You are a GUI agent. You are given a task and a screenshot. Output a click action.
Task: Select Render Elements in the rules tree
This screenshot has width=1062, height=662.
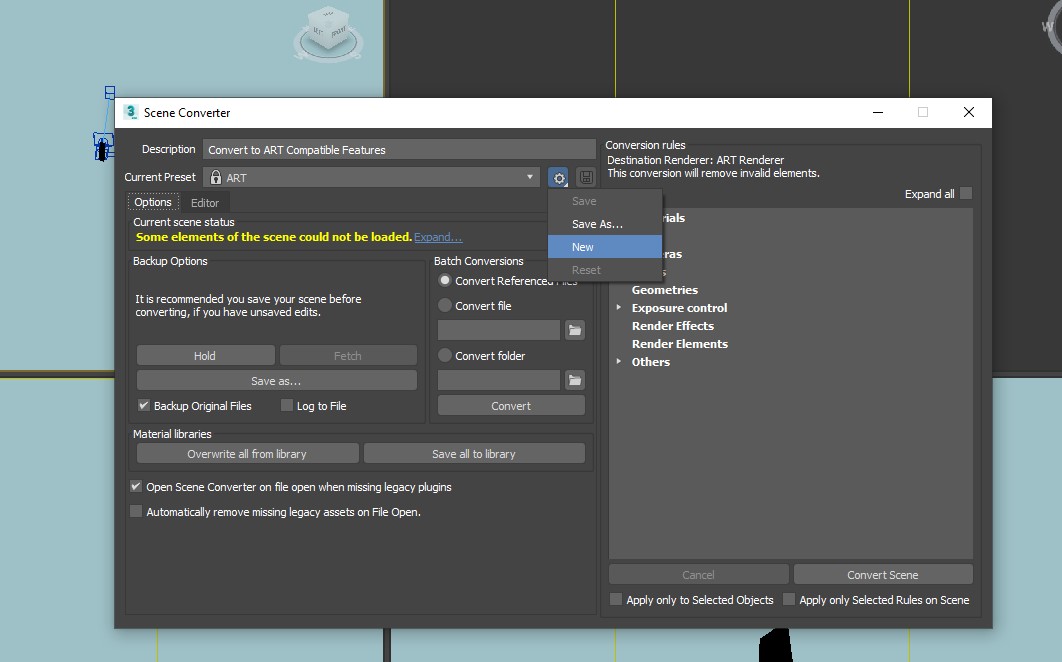pos(679,344)
